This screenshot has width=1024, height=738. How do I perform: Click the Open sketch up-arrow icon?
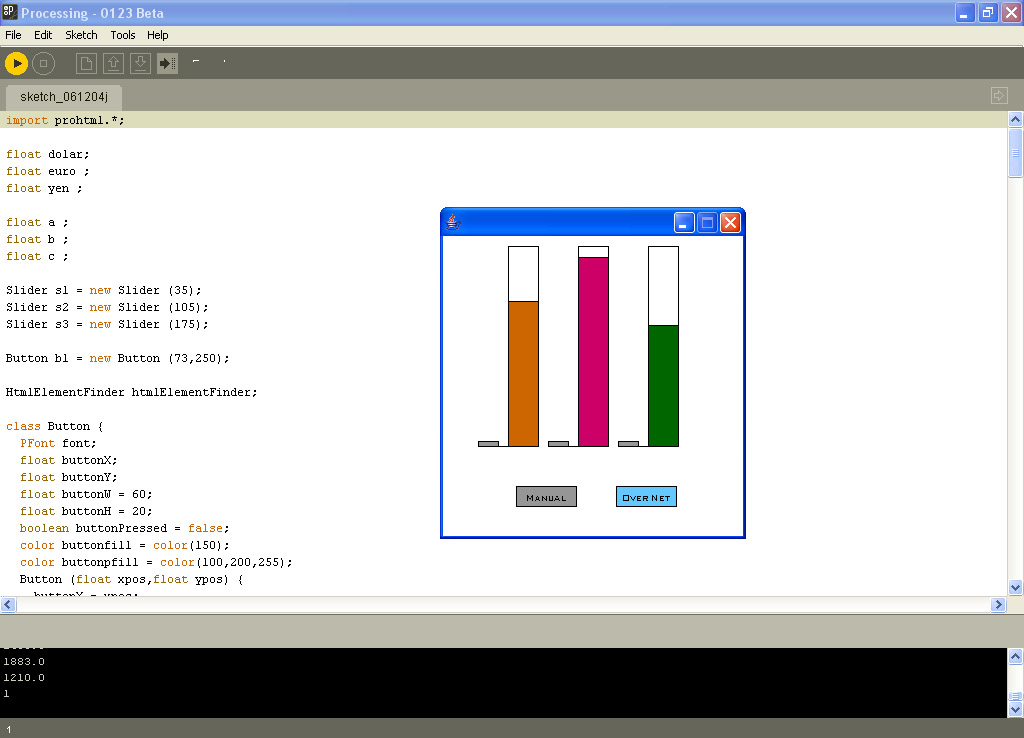point(114,64)
